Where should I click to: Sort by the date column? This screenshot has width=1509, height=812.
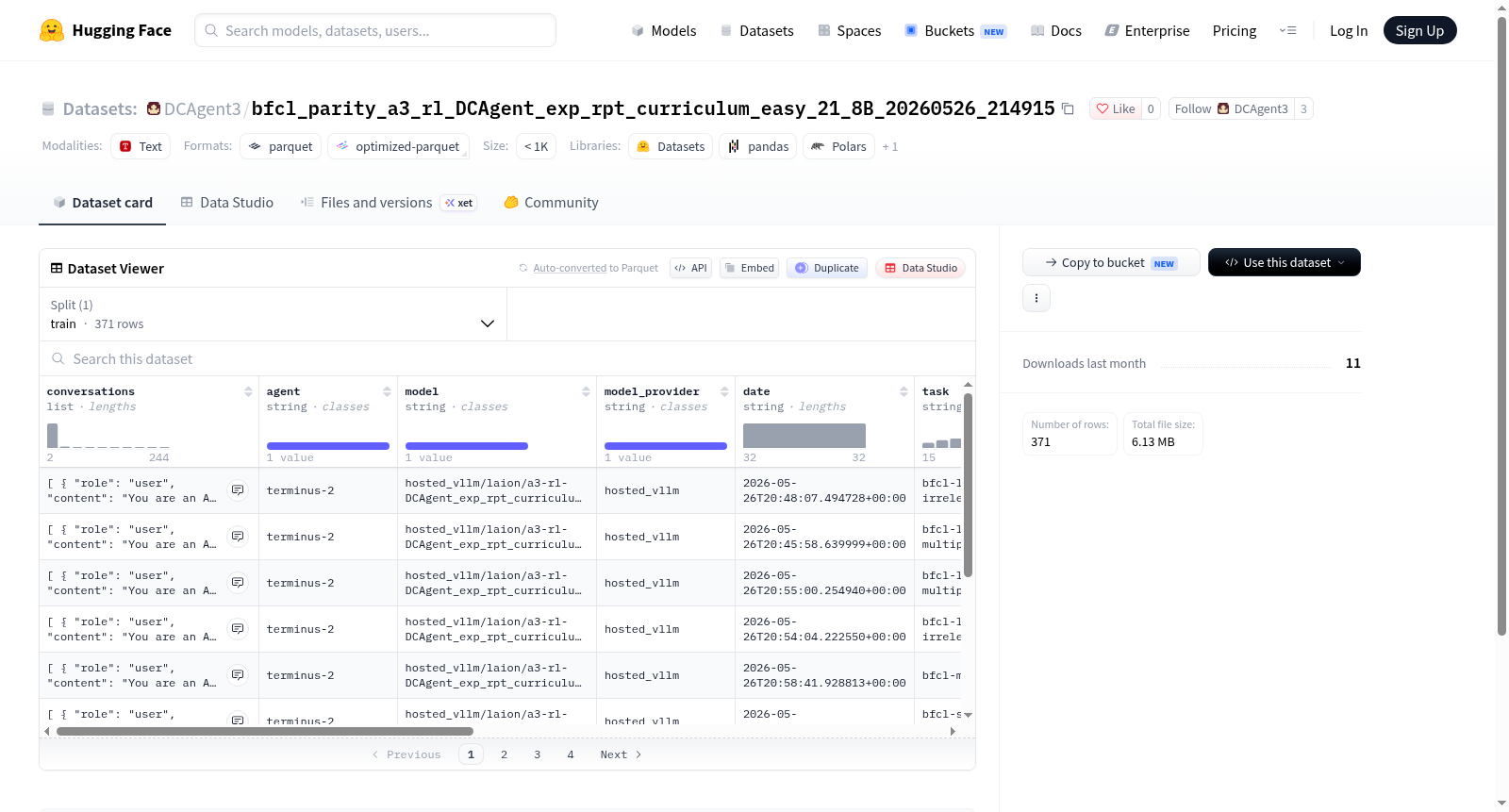[904, 391]
